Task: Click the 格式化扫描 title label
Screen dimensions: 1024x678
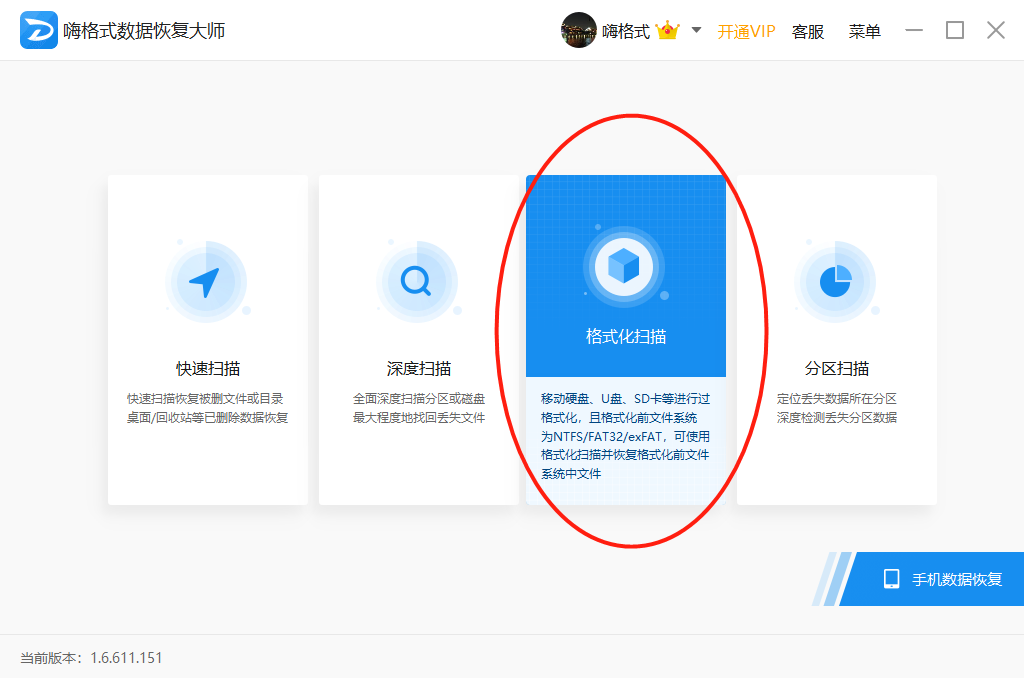Action: (x=626, y=336)
